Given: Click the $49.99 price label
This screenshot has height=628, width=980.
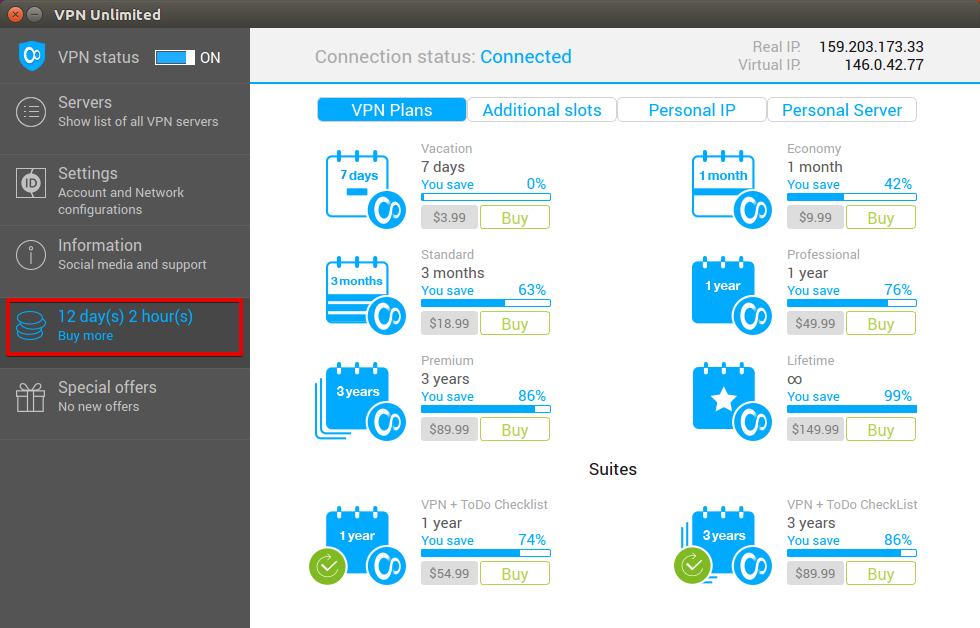Looking at the screenshot, I should tap(816, 324).
